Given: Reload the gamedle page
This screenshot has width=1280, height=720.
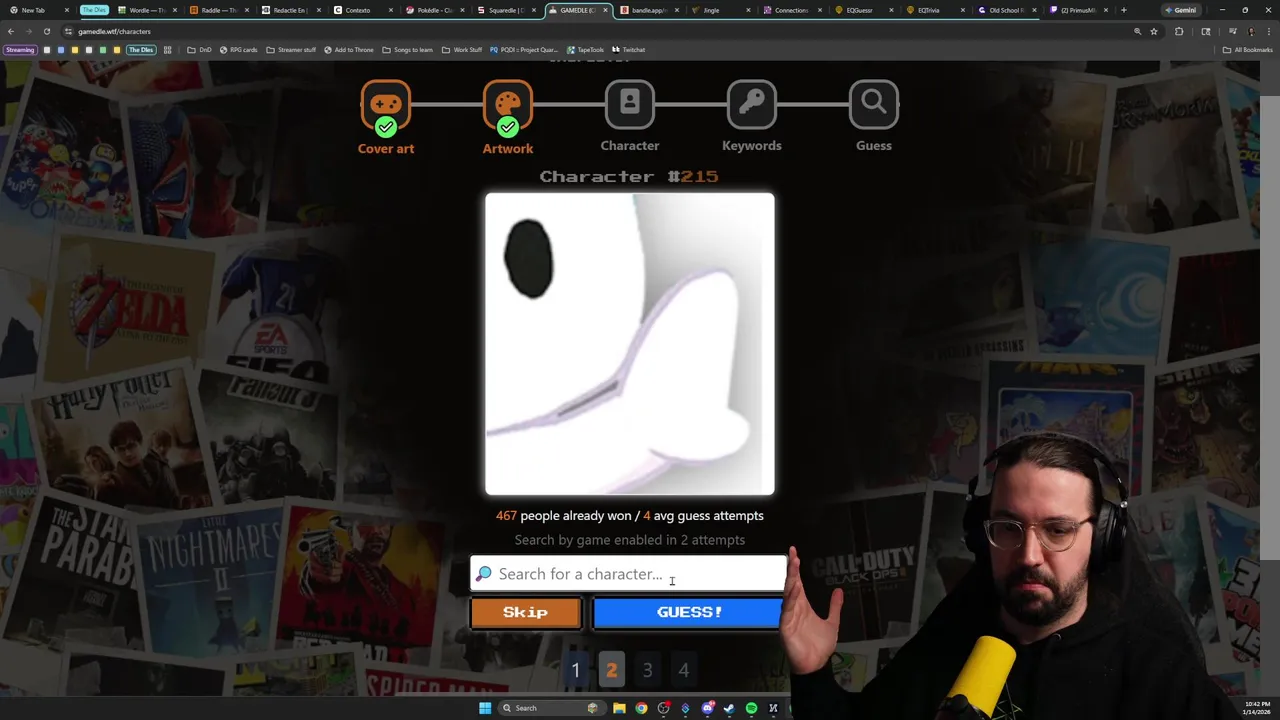Looking at the screenshot, I should point(46,31).
